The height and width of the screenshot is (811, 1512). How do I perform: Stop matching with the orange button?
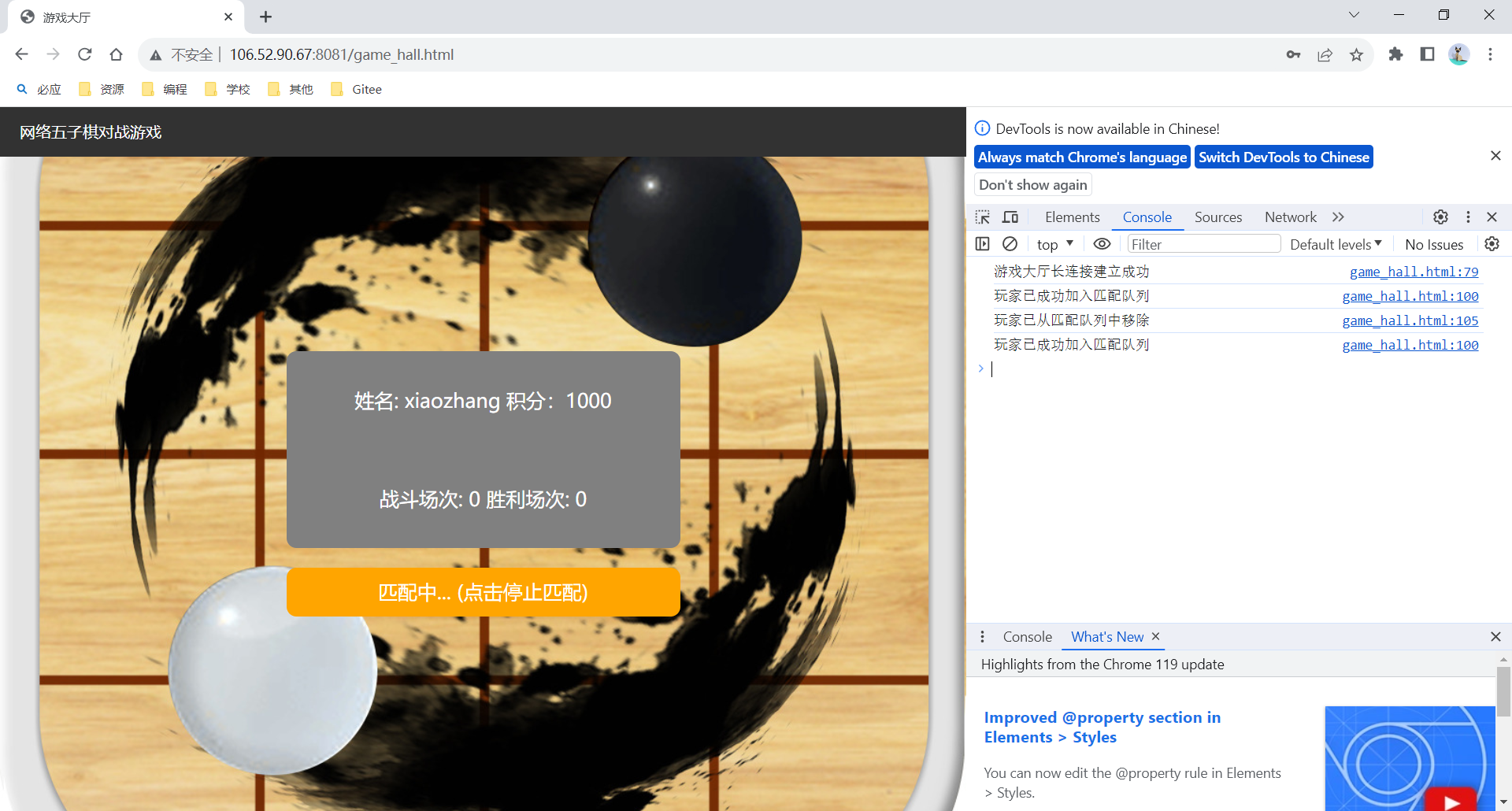coord(484,592)
